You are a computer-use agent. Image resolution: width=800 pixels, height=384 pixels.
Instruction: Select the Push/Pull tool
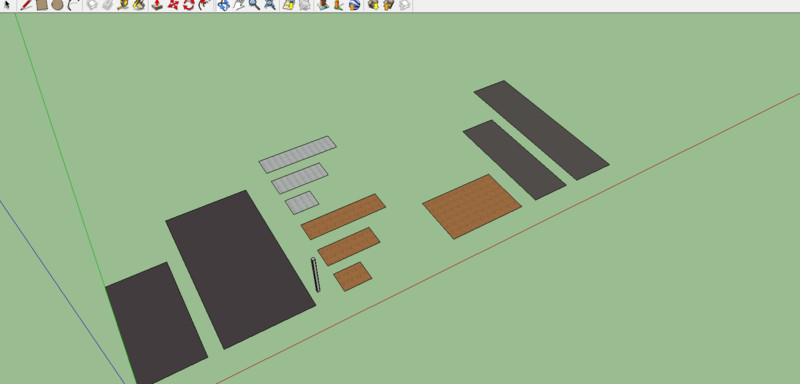[157, 5]
